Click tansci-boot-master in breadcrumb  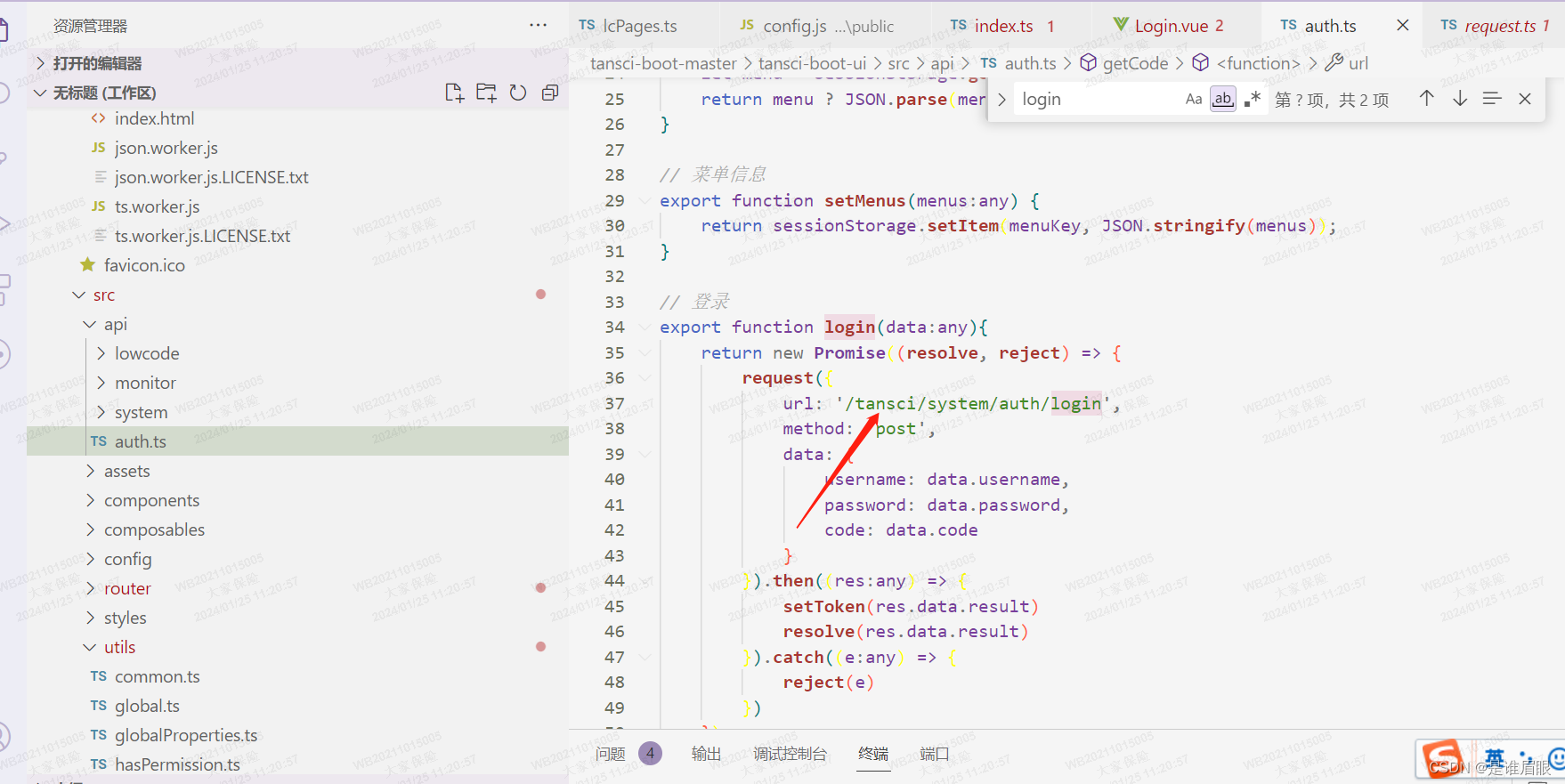click(x=663, y=63)
